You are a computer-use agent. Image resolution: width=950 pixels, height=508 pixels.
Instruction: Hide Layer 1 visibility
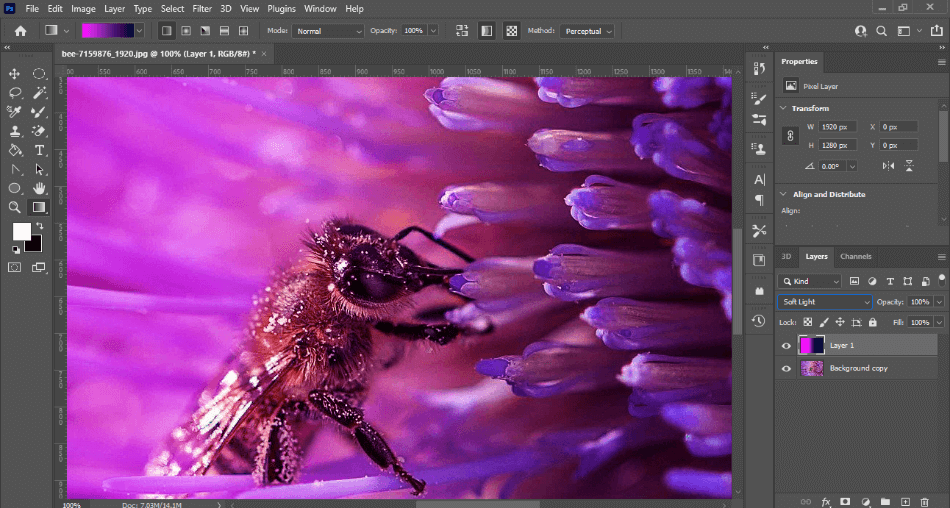(786, 346)
